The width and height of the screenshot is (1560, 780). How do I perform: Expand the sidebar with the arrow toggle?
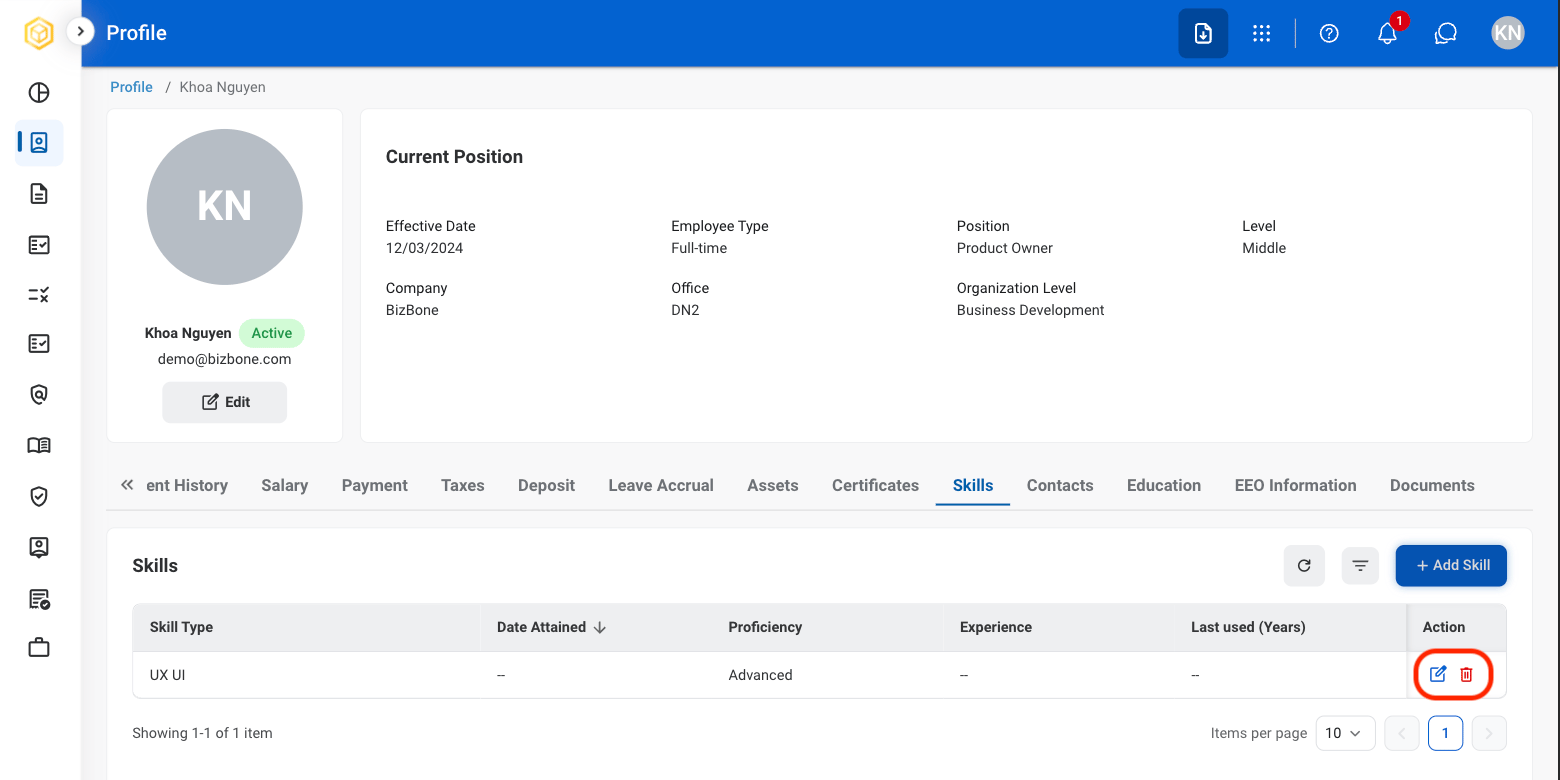point(80,32)
